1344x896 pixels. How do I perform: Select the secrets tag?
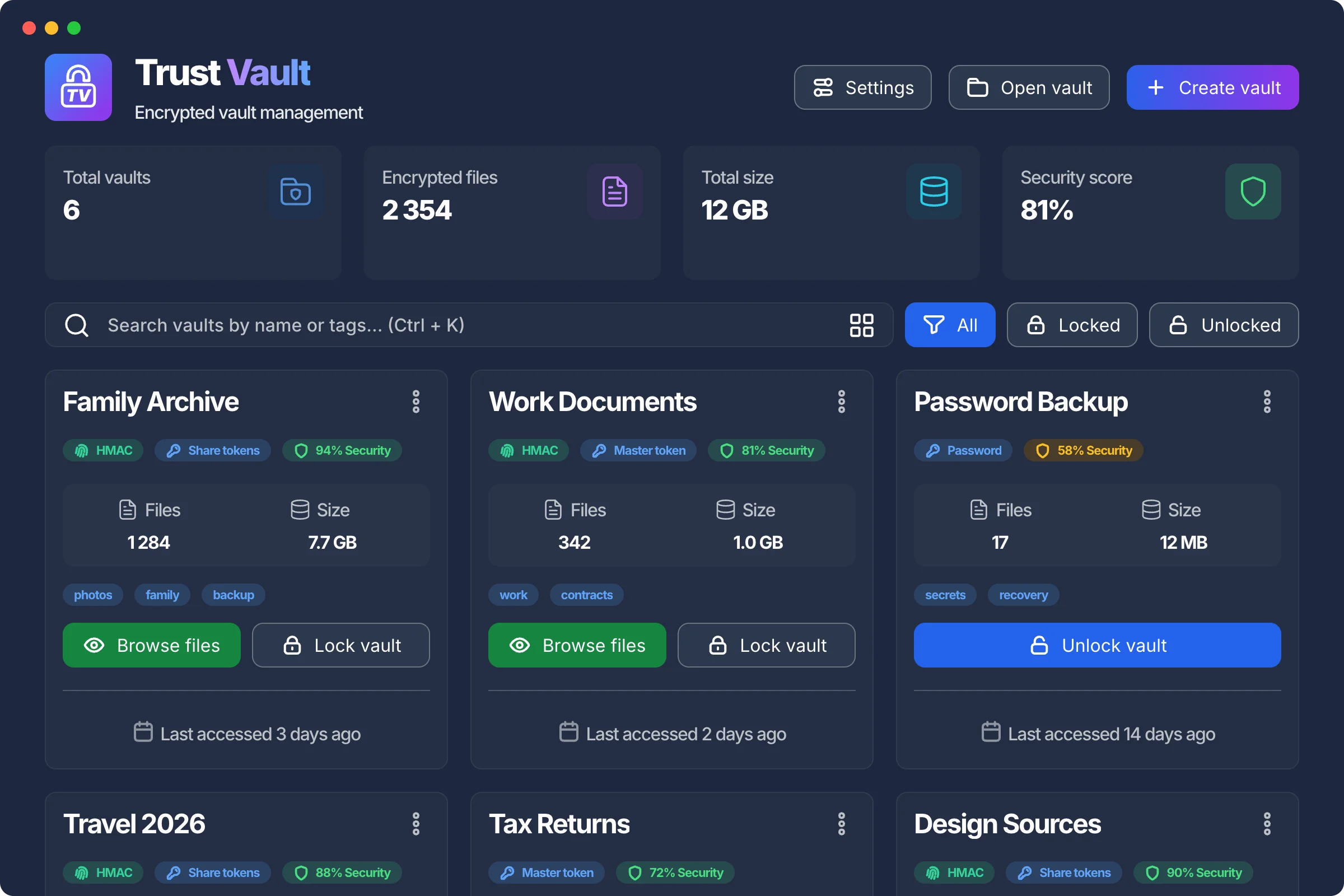tap(945, 595)
